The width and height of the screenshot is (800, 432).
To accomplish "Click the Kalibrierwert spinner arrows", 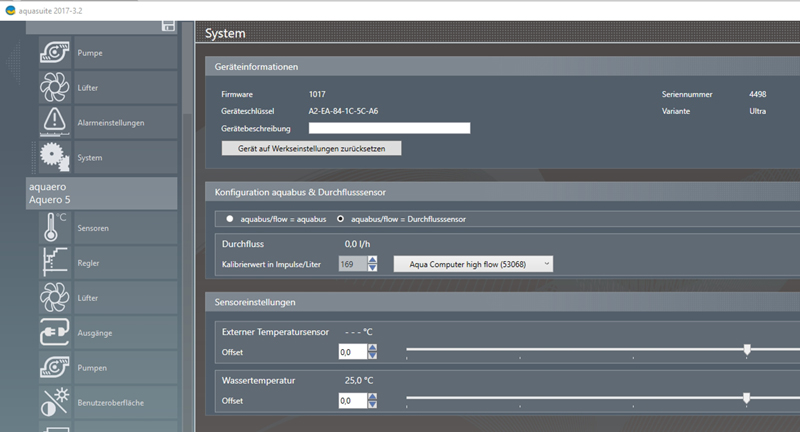I will (373, 263).
